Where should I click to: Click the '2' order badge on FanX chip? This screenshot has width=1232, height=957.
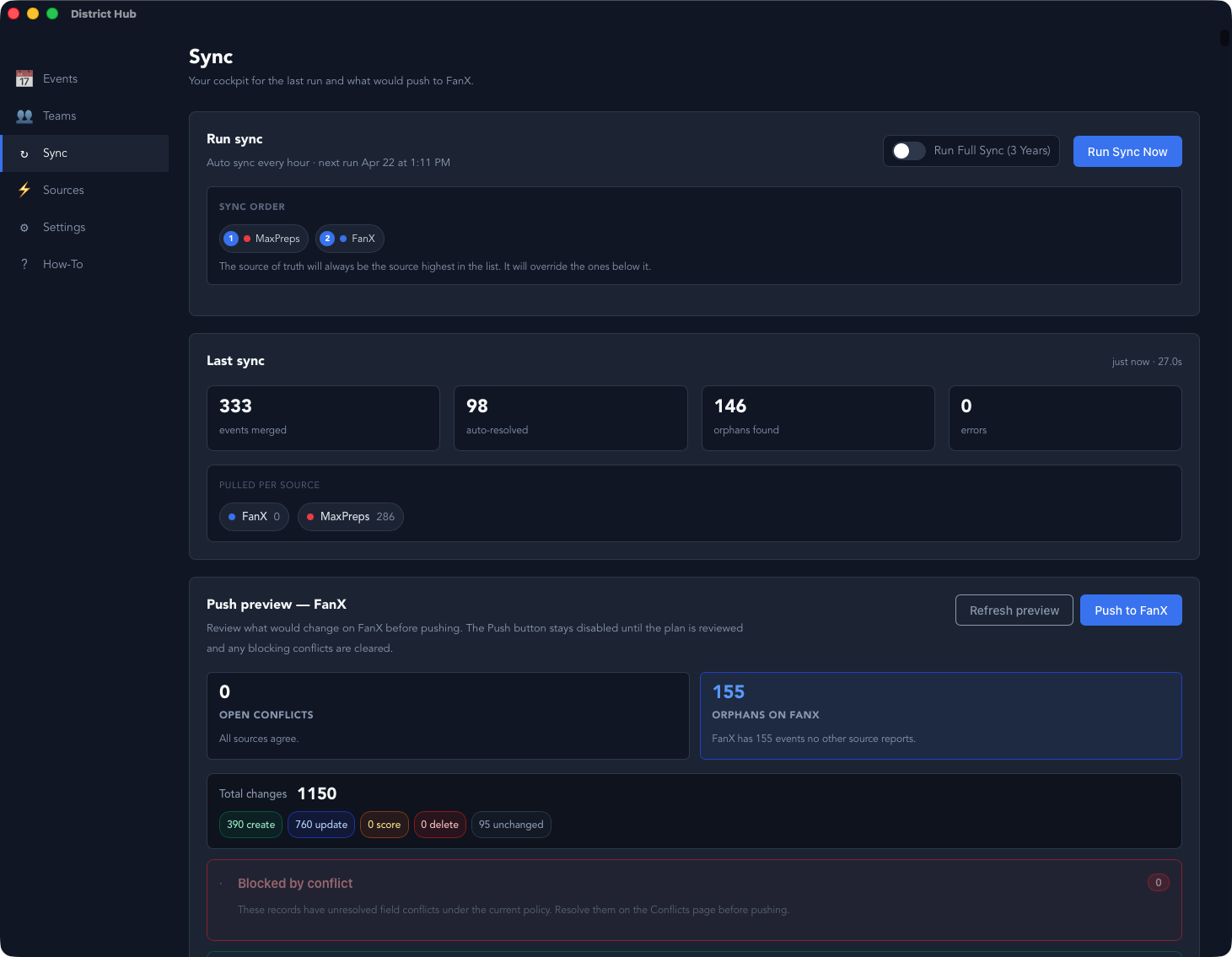(327, 239)
